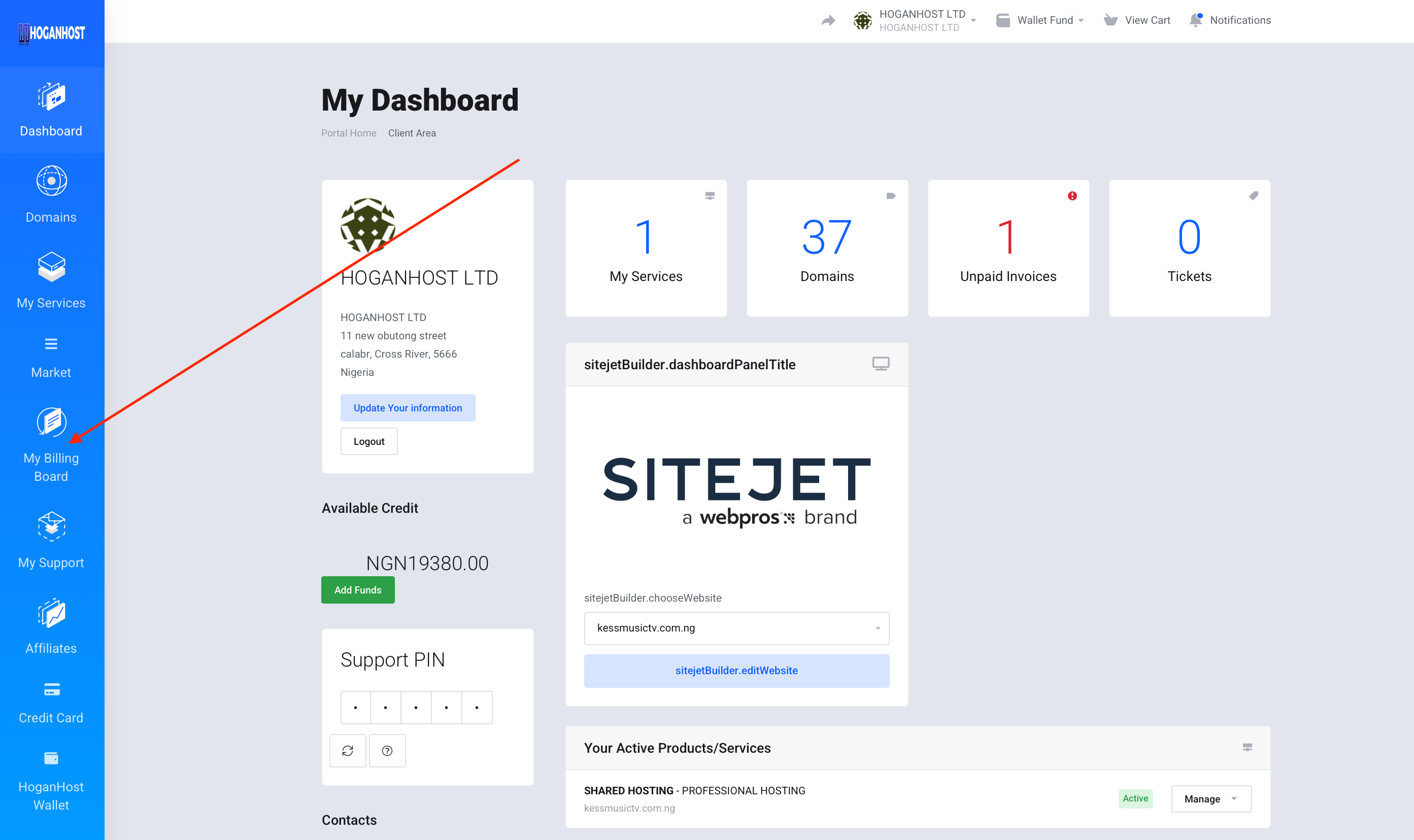The width and height of the screenshot is (1414, 840).
Task: Expand the HOGANHOST LTD account dropdown
Action: [x=973, y=21]
